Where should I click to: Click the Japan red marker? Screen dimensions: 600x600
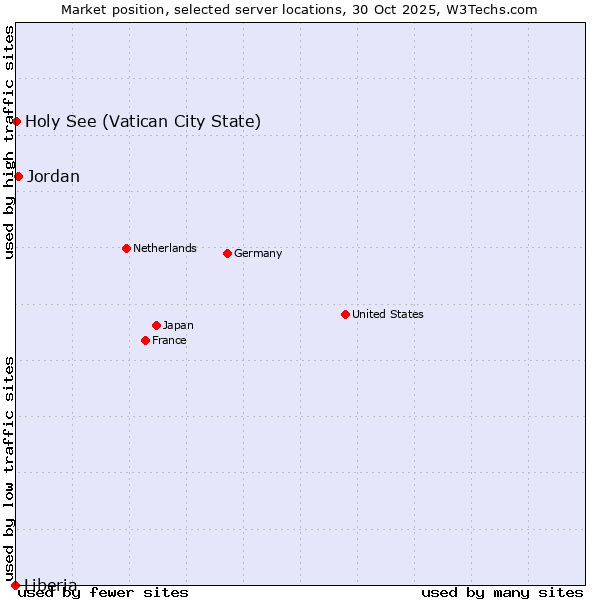click(156, 325)
